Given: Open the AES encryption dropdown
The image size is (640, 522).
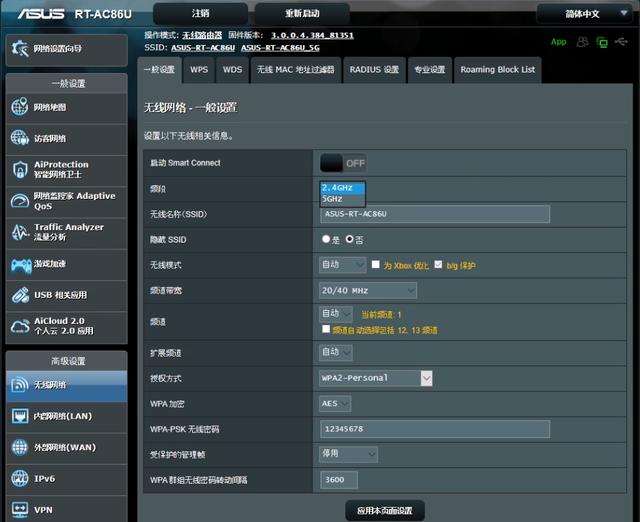Looking at the screenshot, I should coord(335,404).
